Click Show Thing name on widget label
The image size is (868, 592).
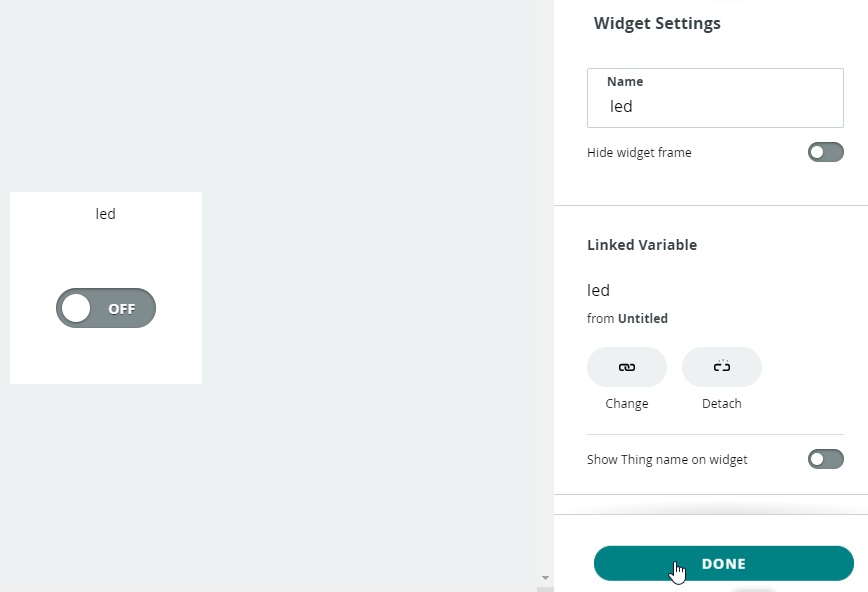click(x=667, y=460)
